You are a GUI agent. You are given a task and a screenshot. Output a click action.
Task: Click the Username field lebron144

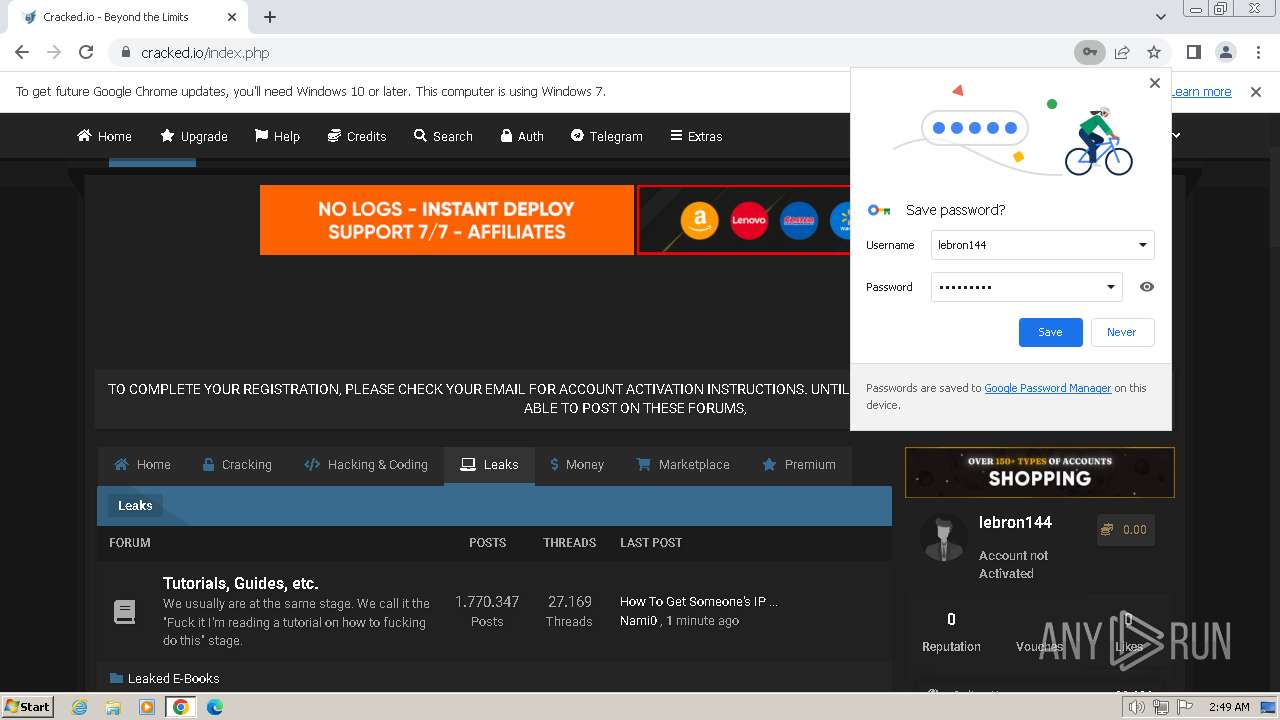coord(1042,245)
